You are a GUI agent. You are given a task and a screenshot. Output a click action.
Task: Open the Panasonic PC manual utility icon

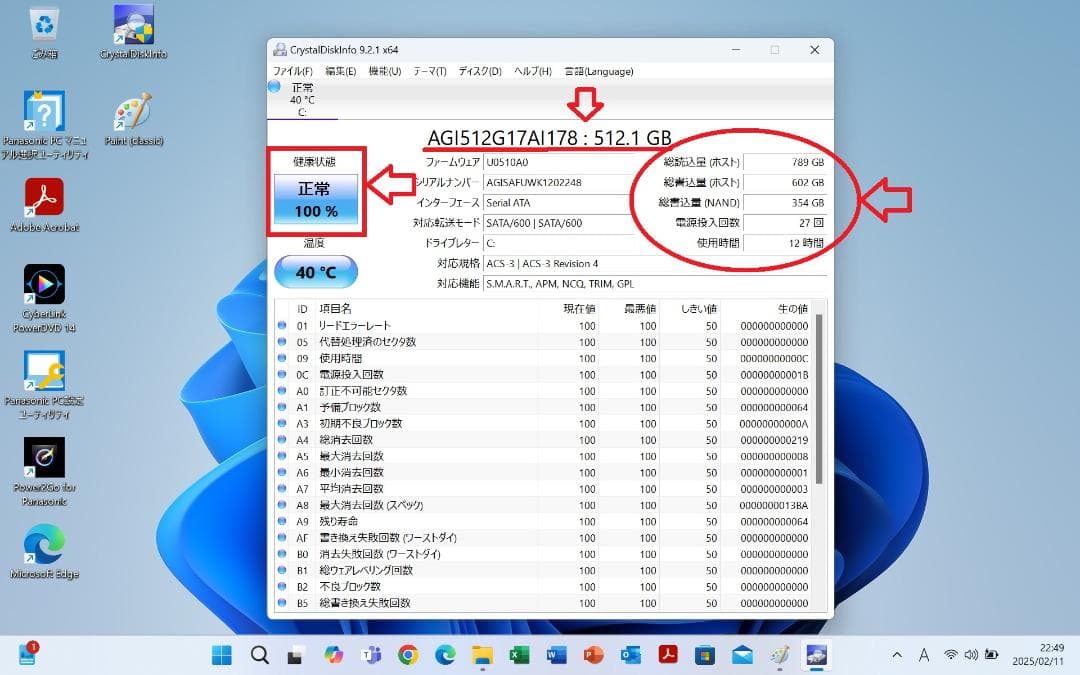pyautogui.click(x=44, y=110)
